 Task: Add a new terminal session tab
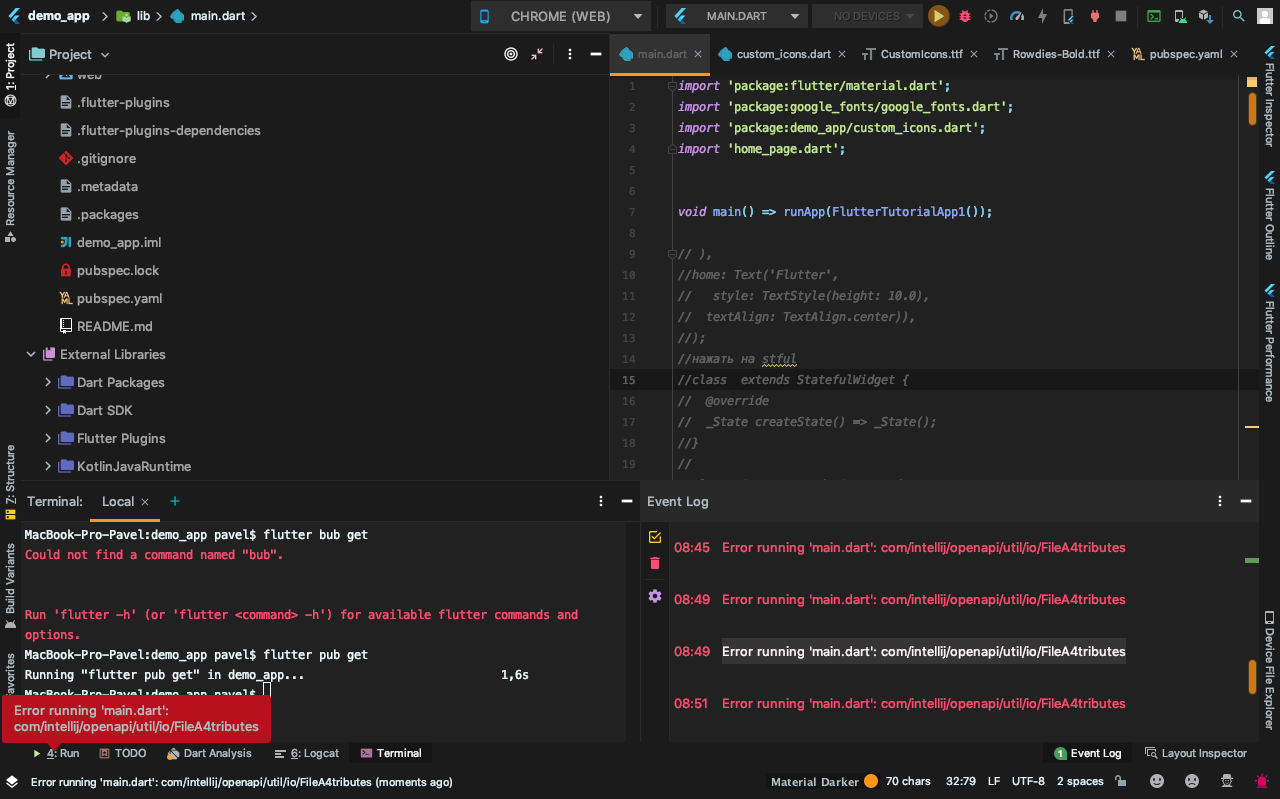point(175,501)
